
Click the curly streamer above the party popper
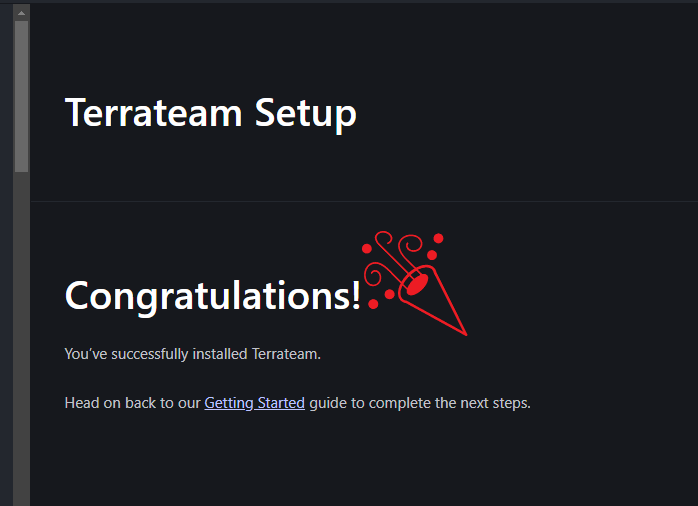tap(410, 247)
